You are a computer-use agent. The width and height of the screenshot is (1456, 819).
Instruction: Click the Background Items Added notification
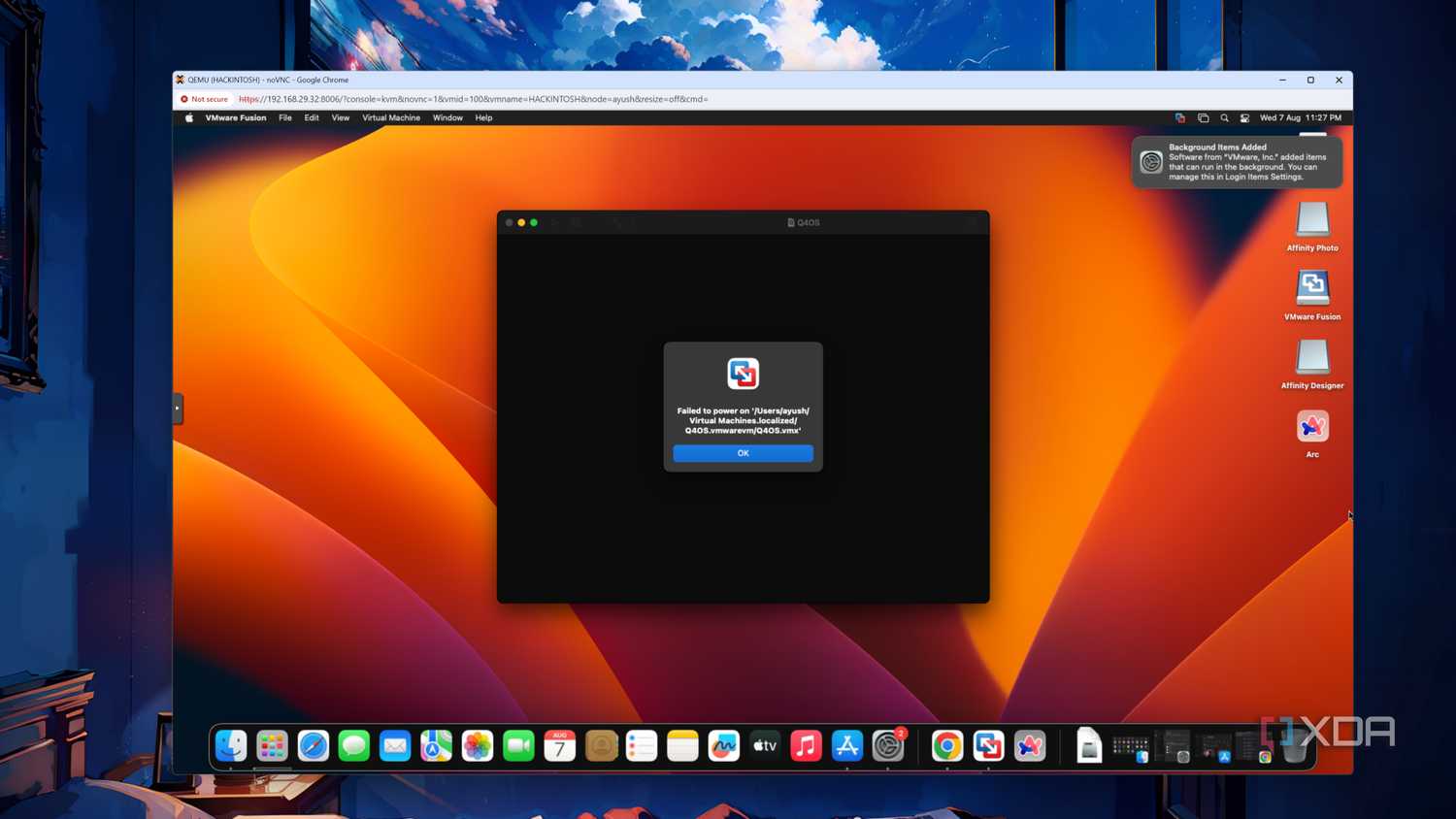tap(1237, 162)
